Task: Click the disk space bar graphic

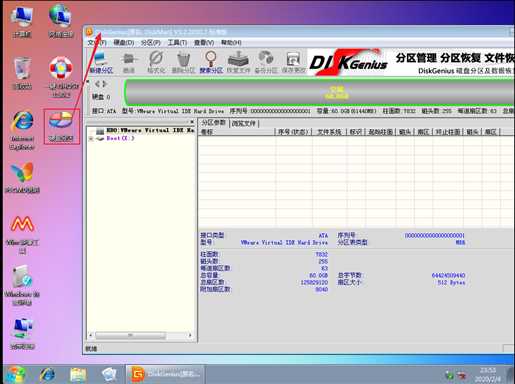Action: pos(319,93)
